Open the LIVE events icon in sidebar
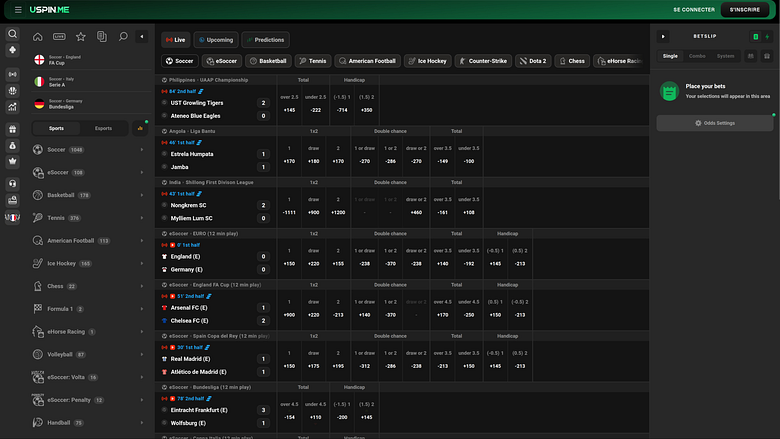Screen dimensions: 780x439 coord(59,36)
